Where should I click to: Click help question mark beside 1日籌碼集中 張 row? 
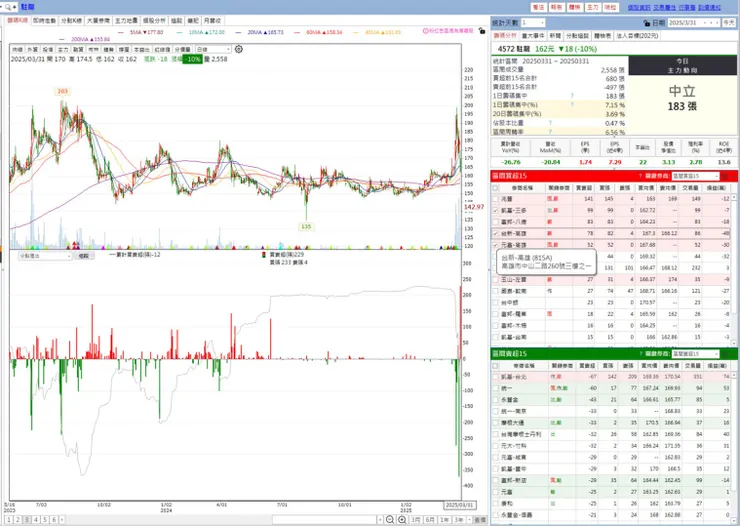pyautogui.click(x=572, y=96)
